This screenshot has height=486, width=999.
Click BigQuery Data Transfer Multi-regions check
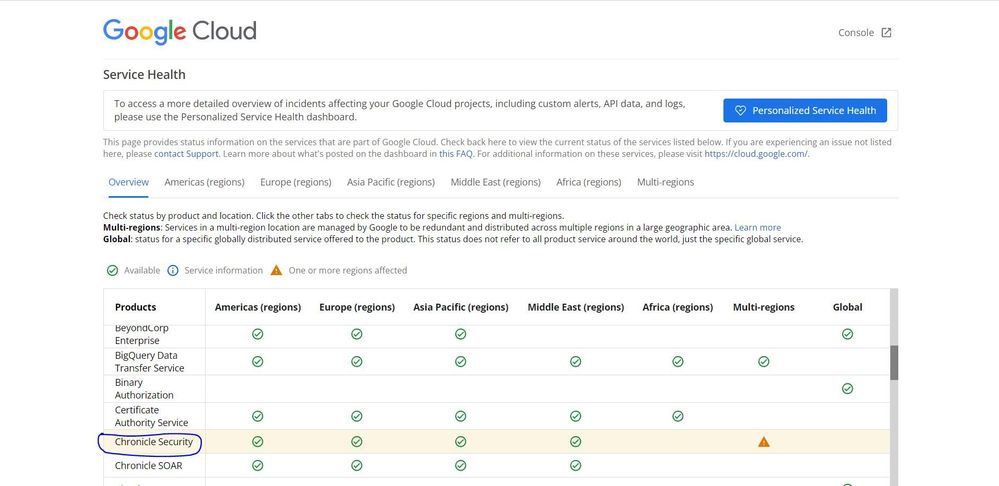tap(764, 361)
